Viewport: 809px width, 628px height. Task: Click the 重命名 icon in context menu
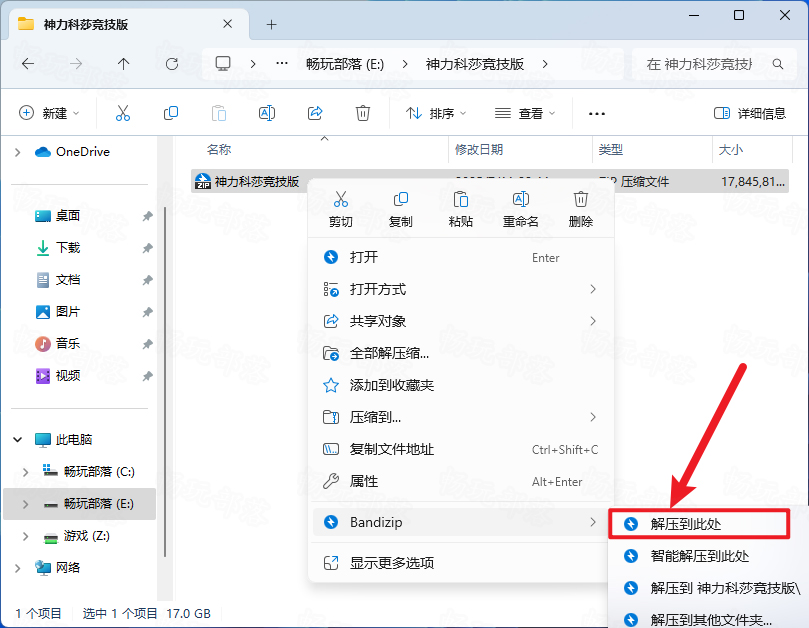point(521,199)
